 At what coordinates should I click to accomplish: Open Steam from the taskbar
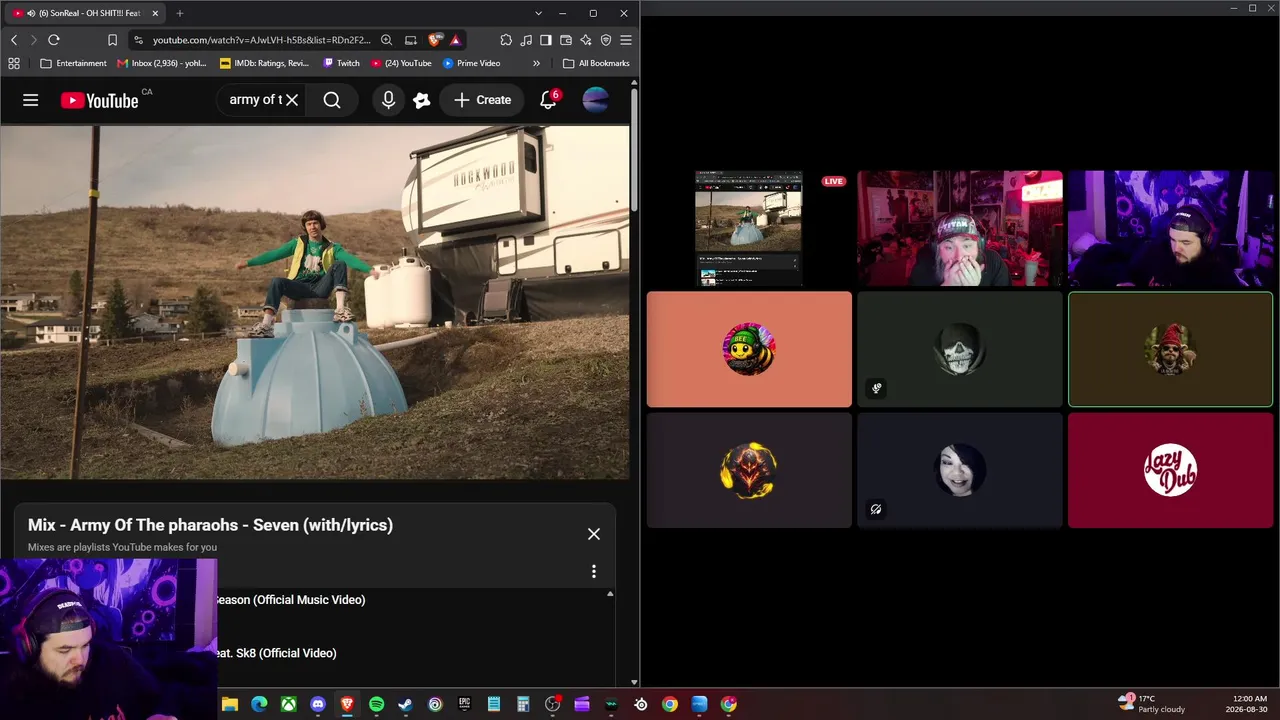405,704
